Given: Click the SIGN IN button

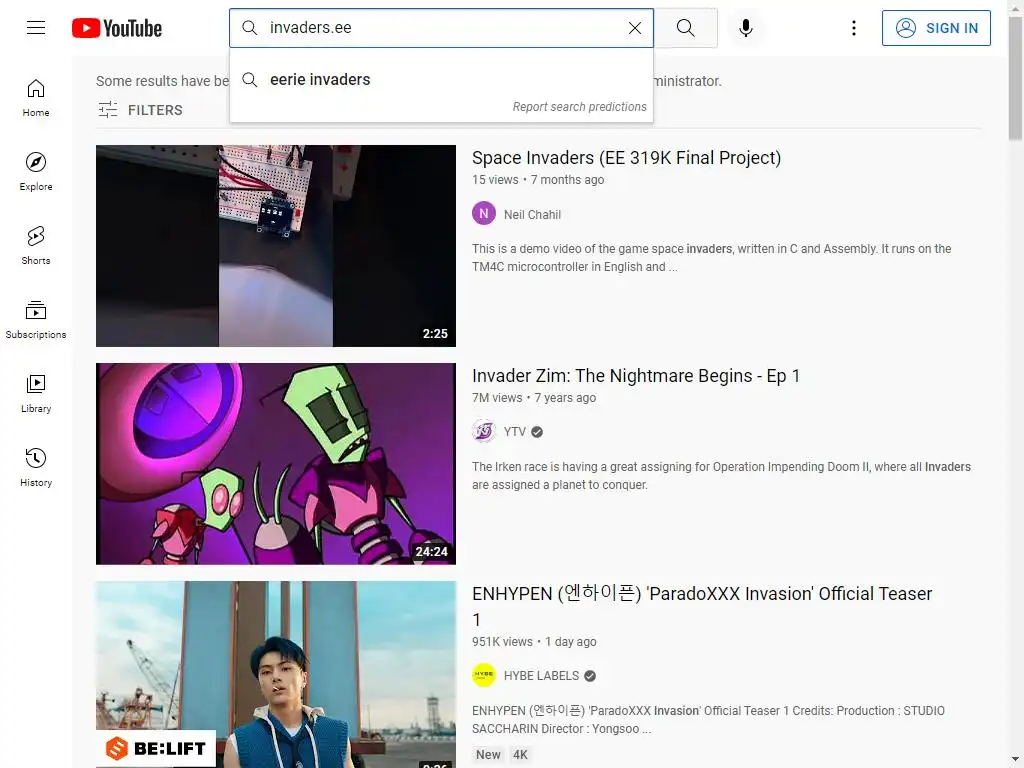Looking at the screenshot, I should pyautogui.click(x=936, y=28).
